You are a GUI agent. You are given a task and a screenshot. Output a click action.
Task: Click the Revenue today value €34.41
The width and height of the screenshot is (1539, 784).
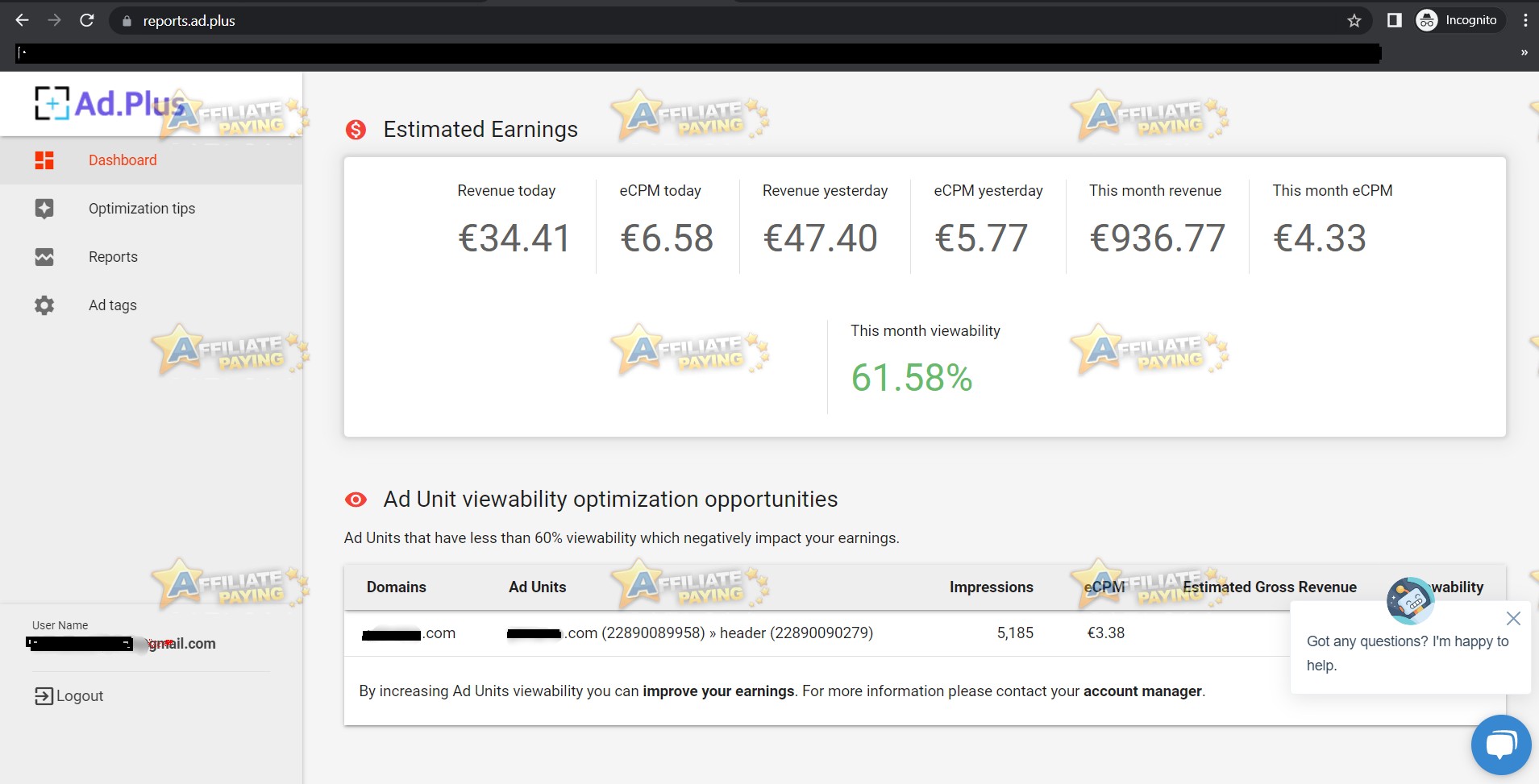514,239
